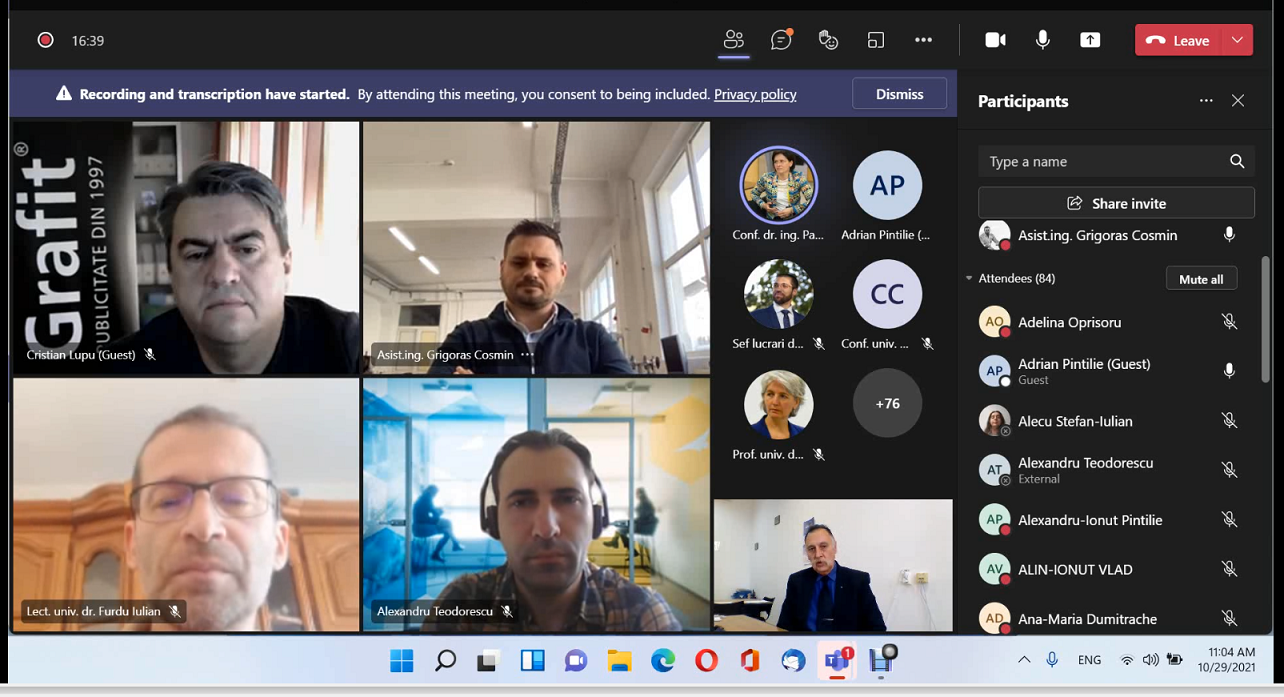Open participants panel more options ellipsis
Image resolution: width=1284 pixels, height=697 pixels.
(1206, 101)
